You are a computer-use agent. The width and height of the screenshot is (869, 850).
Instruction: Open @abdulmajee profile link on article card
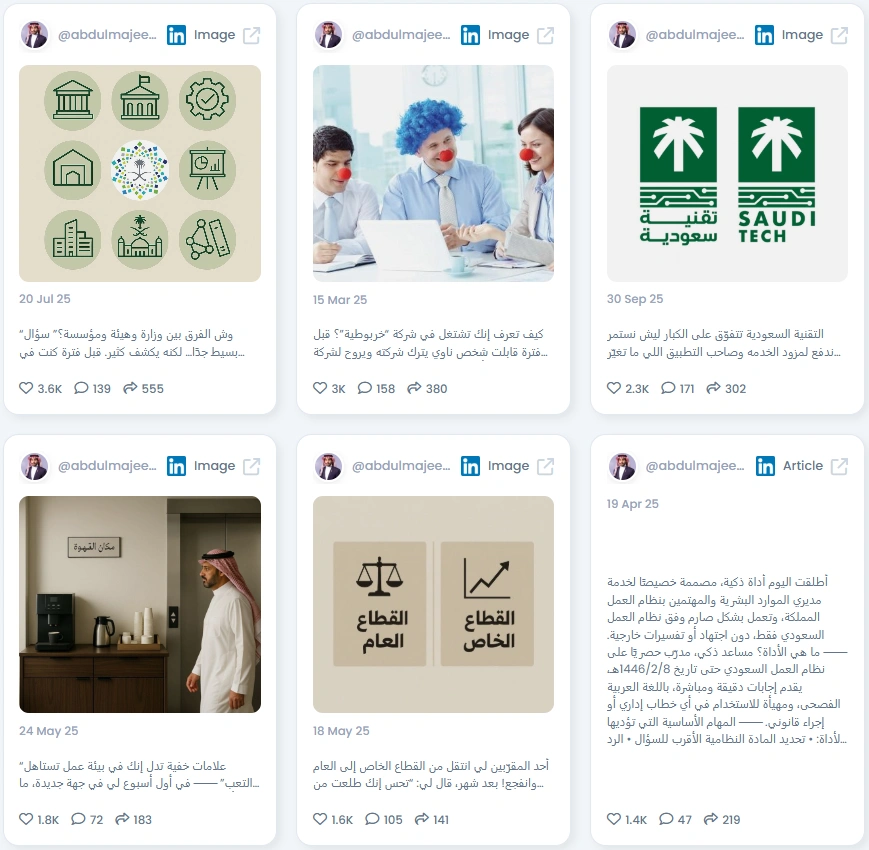coord(694,466)
